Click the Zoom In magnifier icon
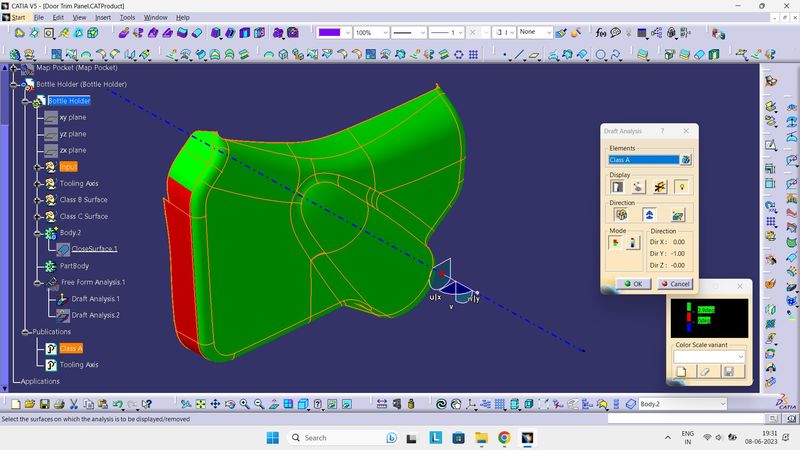This screenshot has height=450, width=800. [x=244, y=404]
